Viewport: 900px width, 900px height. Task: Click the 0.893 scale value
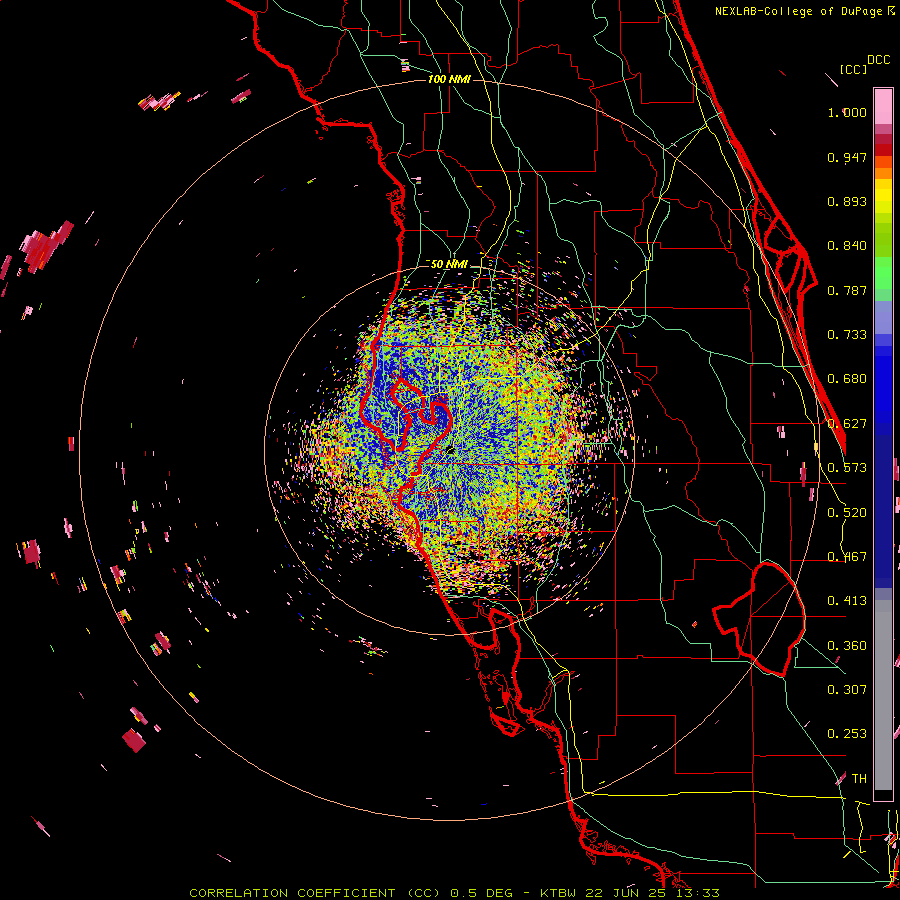[x=847, y=201]
